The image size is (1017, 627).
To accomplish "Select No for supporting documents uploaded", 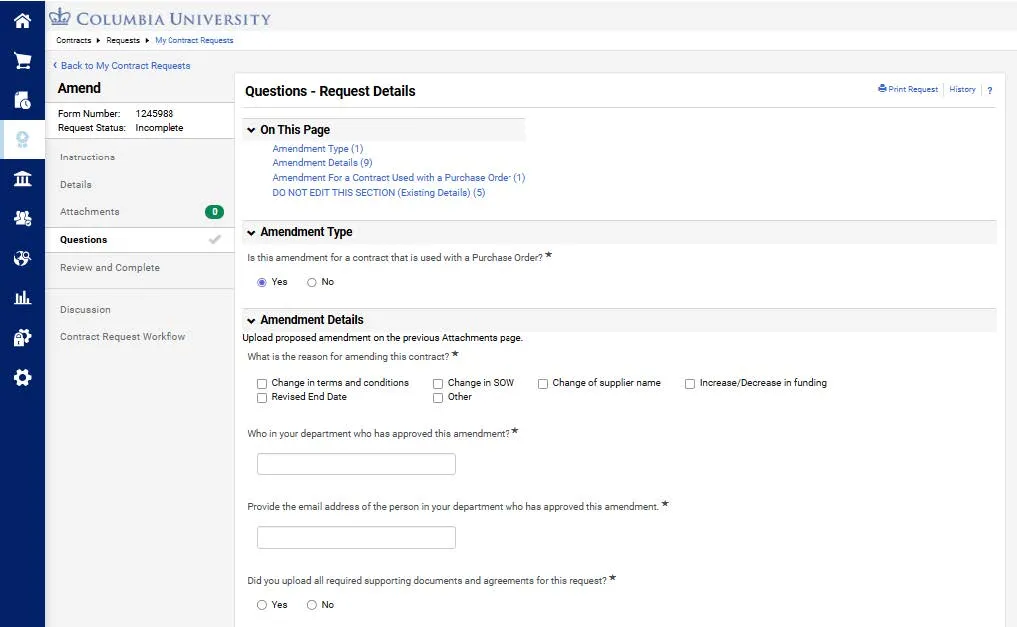I will coord(311,605).
